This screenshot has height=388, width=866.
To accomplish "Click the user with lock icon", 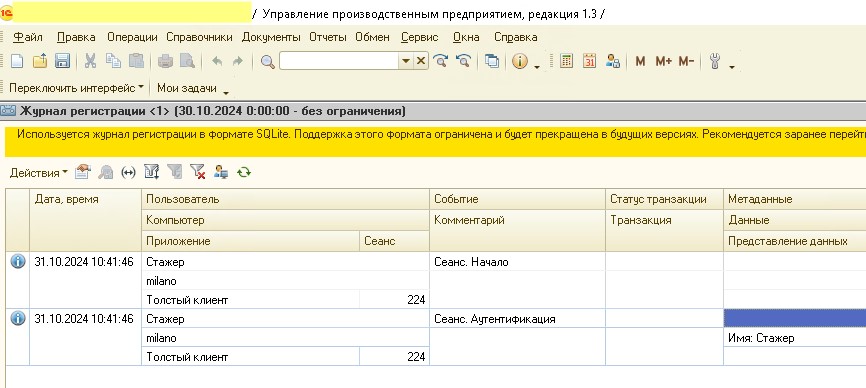I will point(612,61).
